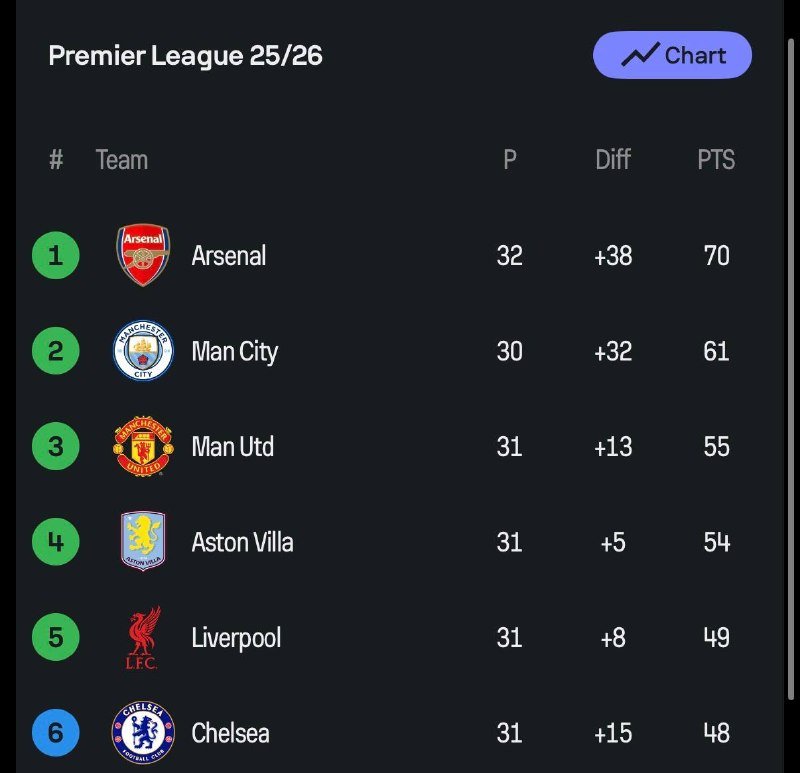Image resolution: width=800 pixels, height=773 pixels.
Task: Sort by the PTS column header
Action: (x=716, y=160)
